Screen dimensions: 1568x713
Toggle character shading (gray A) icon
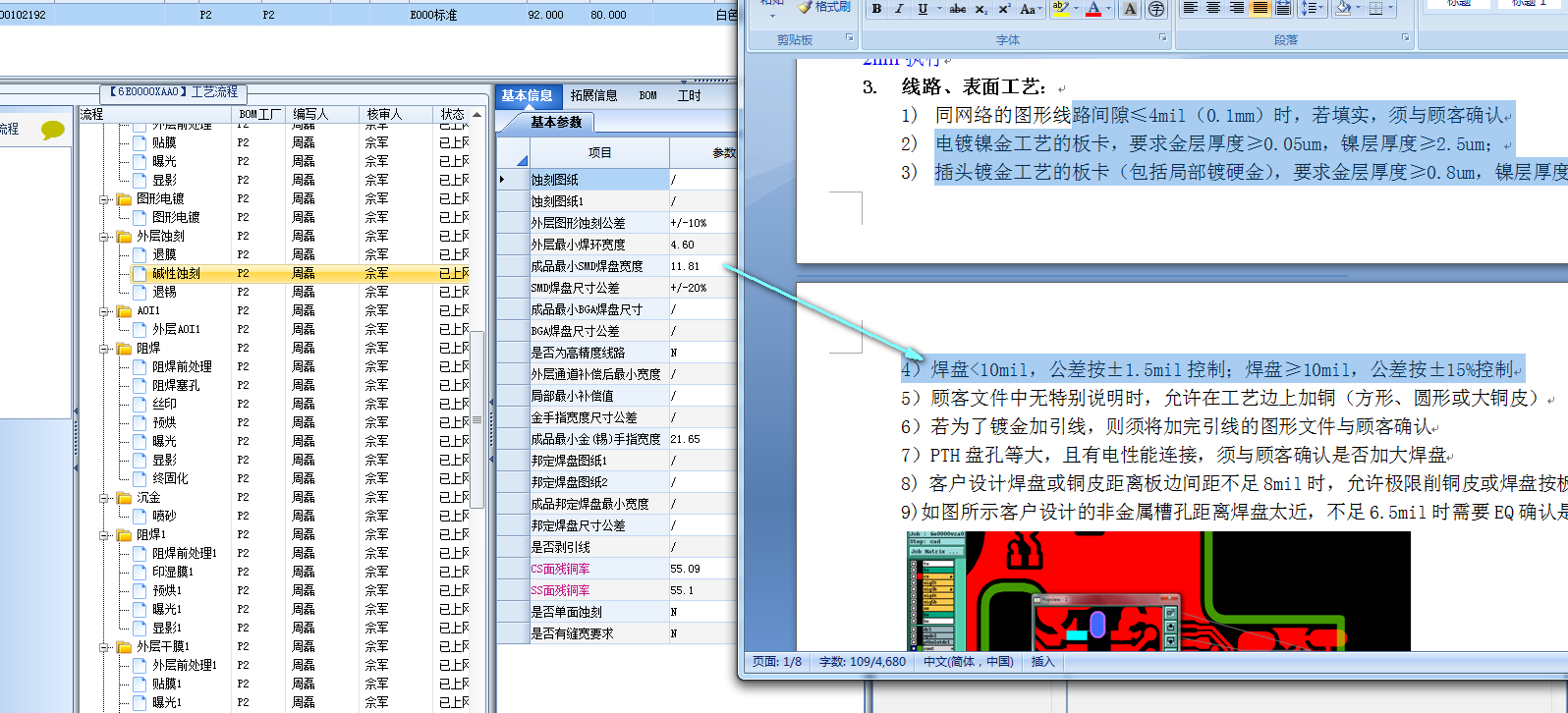1130,9
